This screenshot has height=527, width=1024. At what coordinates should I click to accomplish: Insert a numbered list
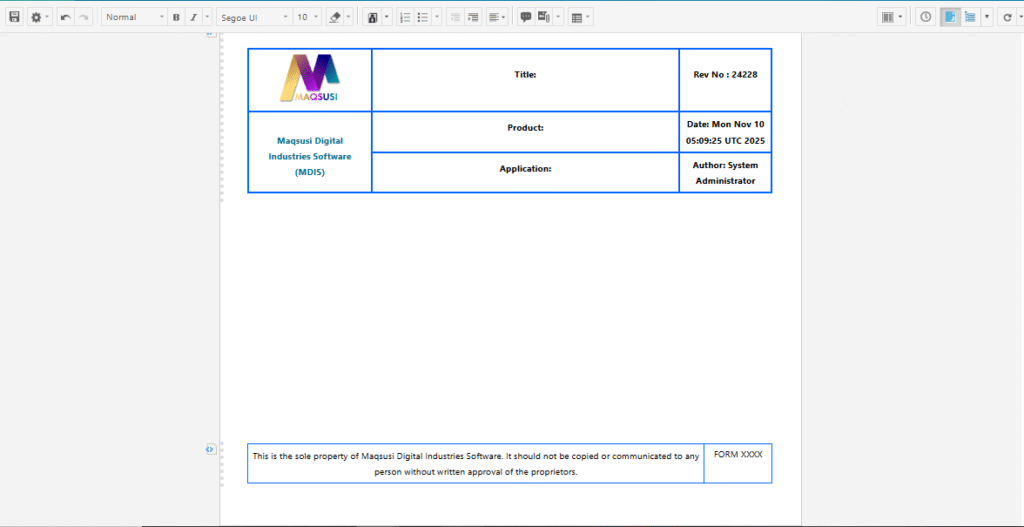pyautogui.click(x=404, y=17)
